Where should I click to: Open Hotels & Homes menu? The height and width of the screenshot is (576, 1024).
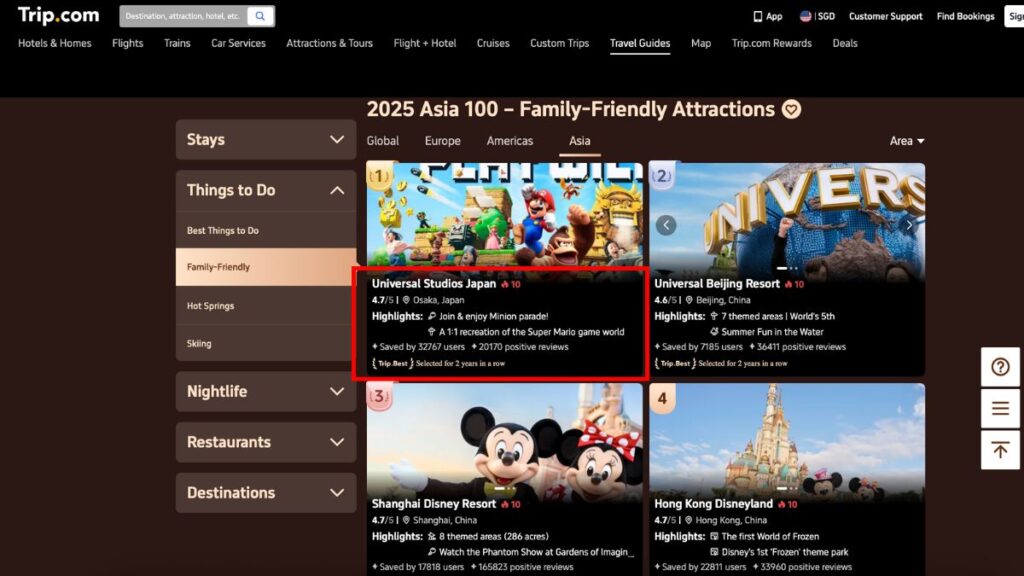pos(55,43)
